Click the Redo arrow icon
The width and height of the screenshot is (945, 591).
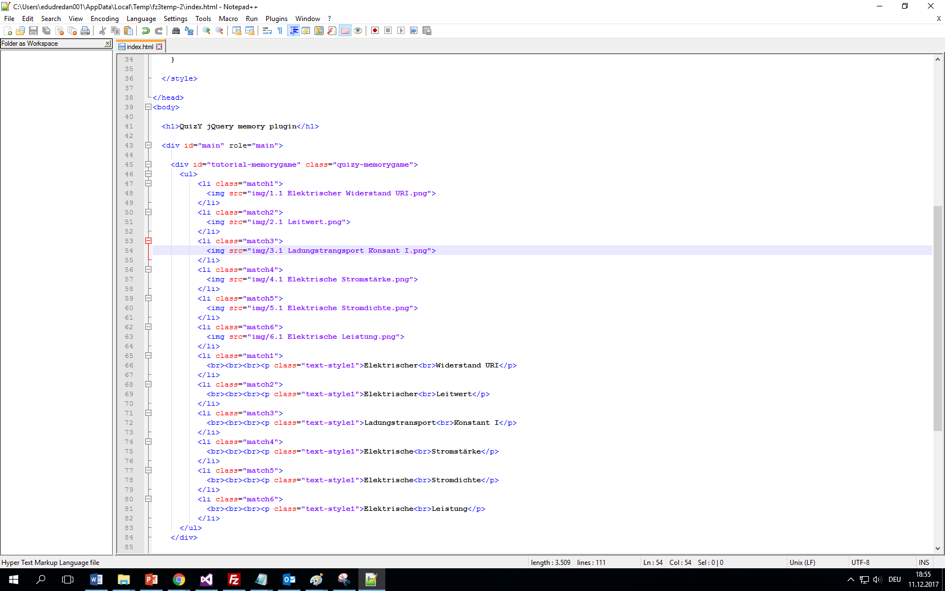(158, 31)
